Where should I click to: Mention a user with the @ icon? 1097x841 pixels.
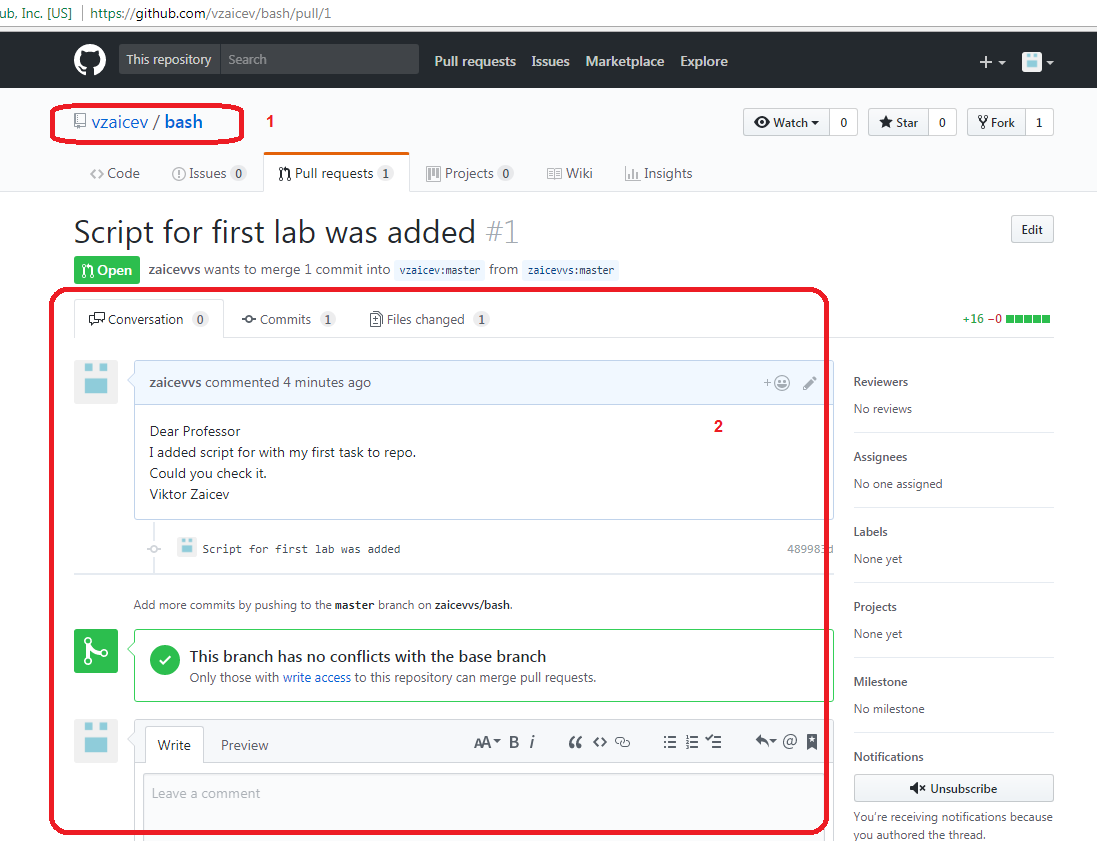click(790, 742)
